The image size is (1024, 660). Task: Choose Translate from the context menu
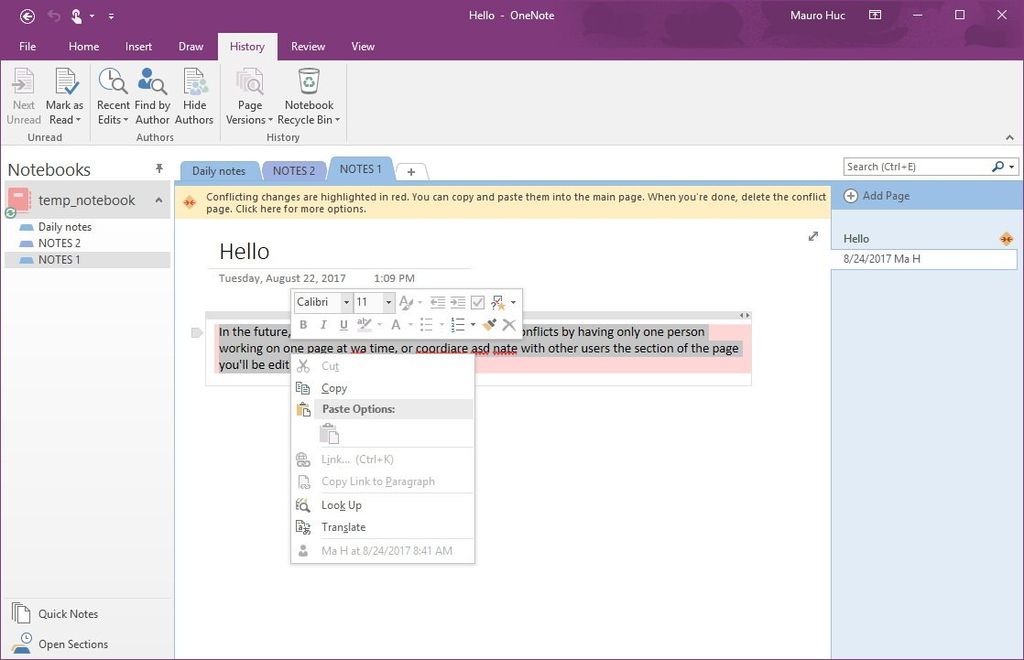point(343,527)
